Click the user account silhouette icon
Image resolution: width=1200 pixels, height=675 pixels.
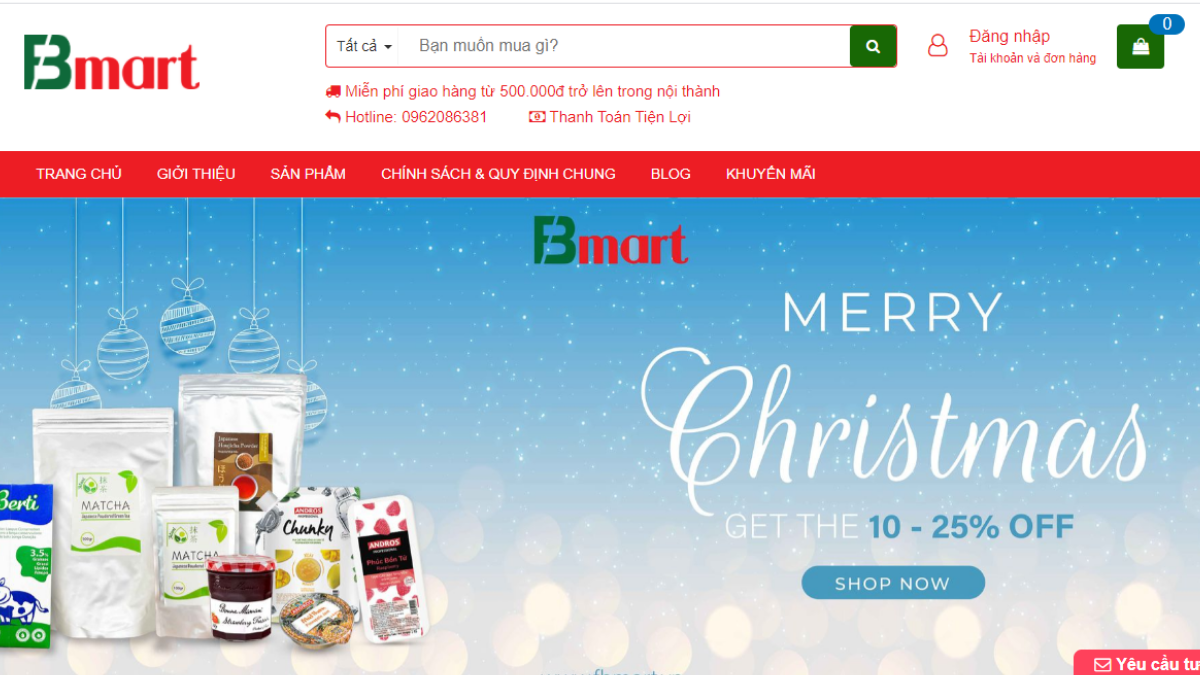coord(938,46)
